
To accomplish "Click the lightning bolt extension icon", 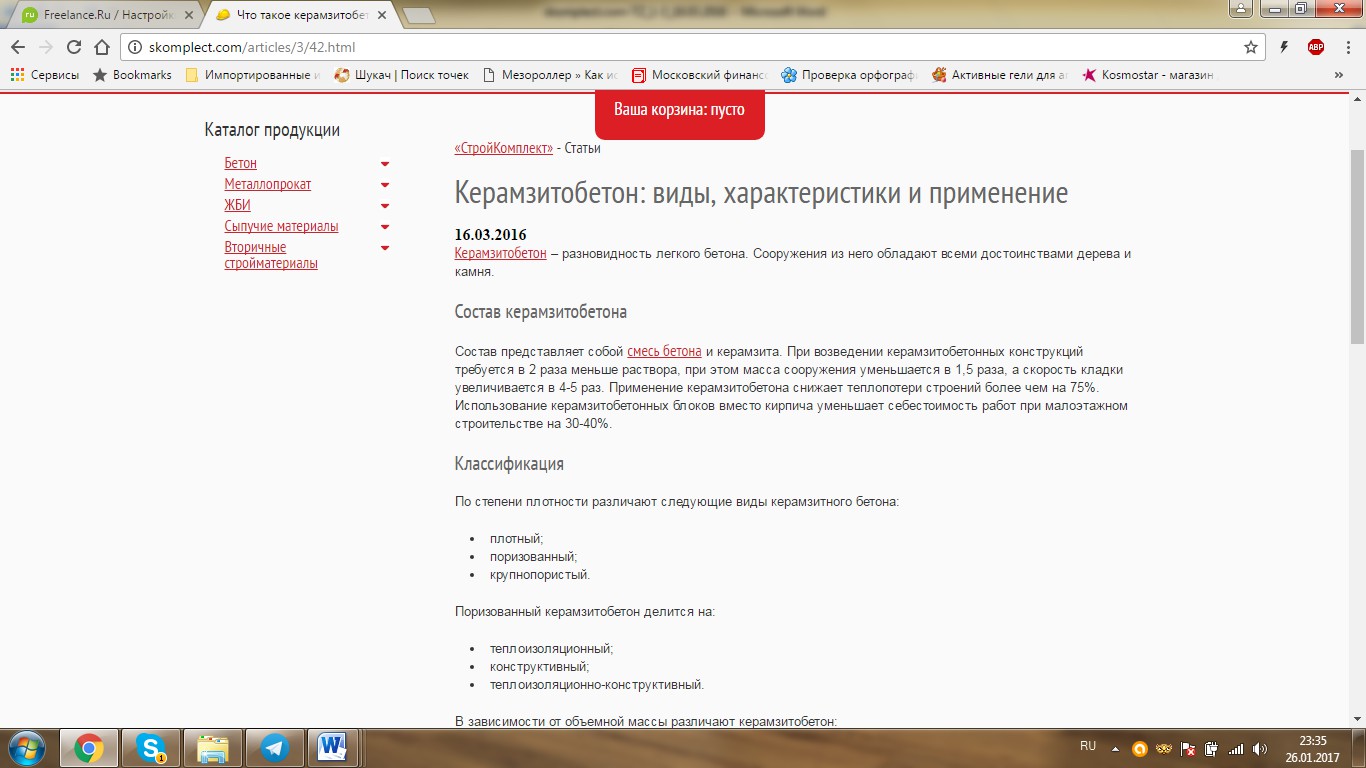I will 1285,47.
